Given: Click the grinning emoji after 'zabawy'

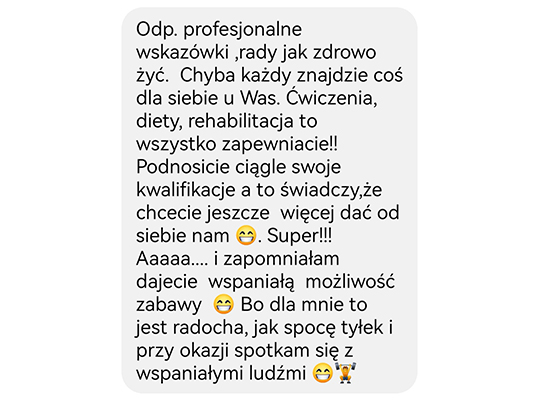Looking at the screenshot, I should 223,305.
